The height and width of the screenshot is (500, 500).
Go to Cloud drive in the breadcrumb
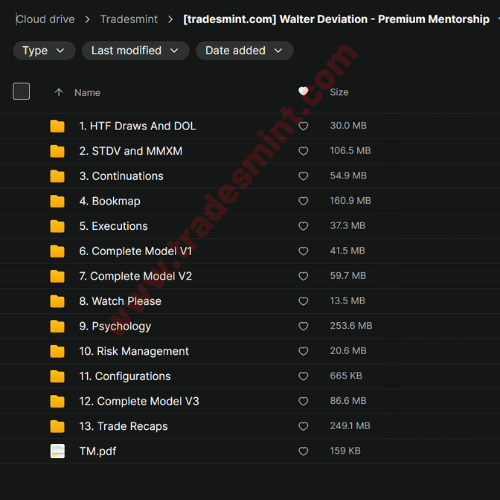(x=45, y=19)
